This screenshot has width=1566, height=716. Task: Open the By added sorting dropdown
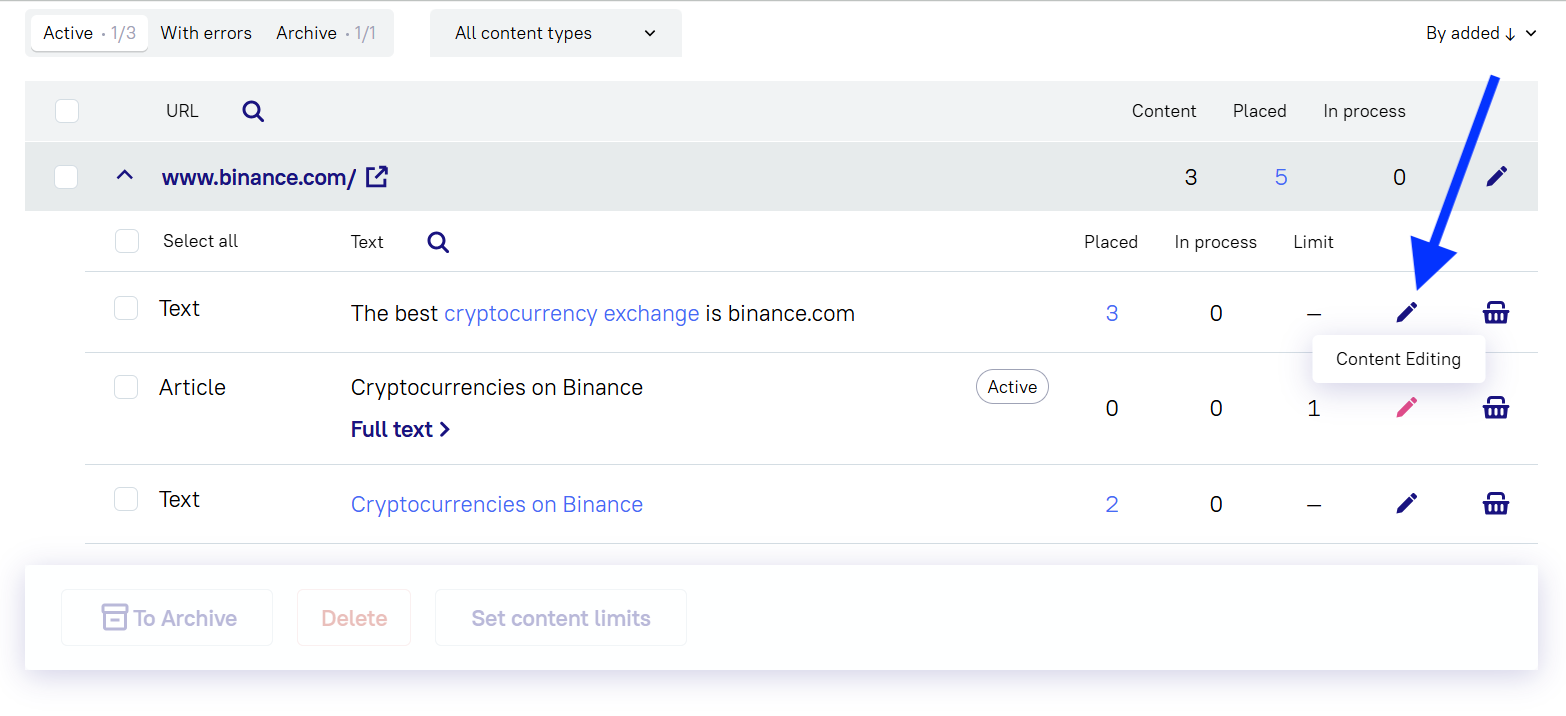(1481, 33)
